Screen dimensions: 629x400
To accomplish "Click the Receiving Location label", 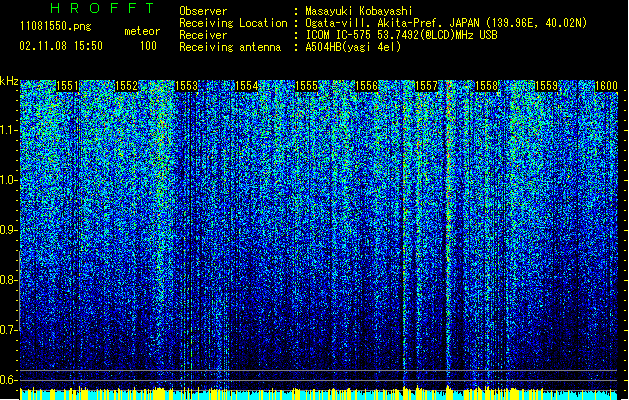I will 233,23.
